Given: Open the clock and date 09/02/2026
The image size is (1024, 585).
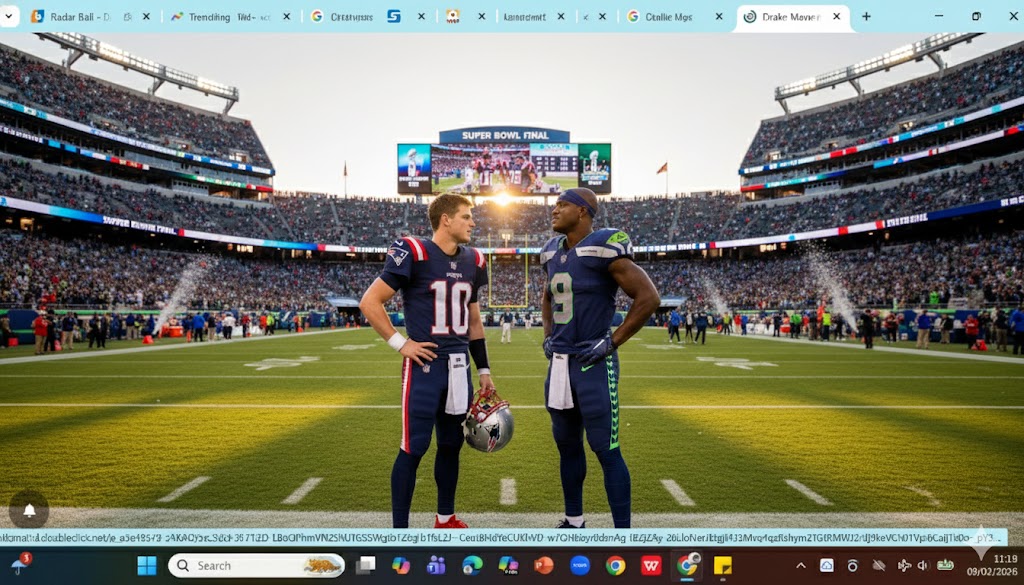Looking at the screenshot, I should (992, 565).
